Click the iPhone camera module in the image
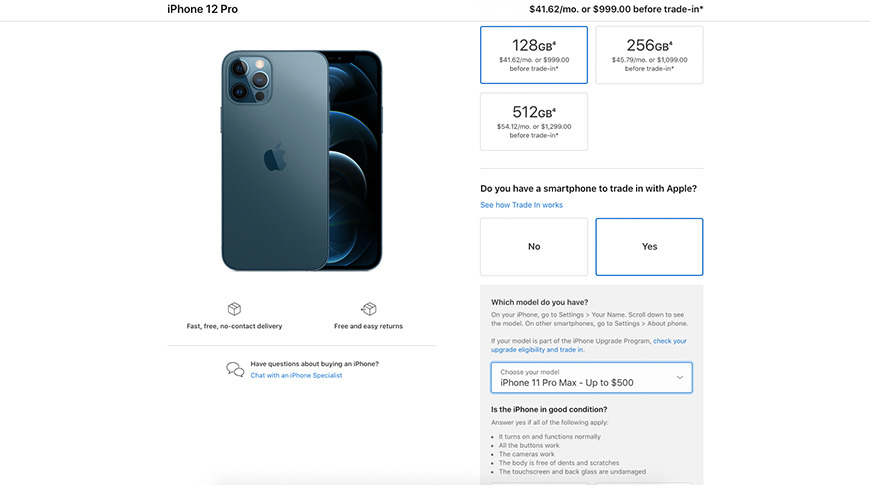 [249, 80]
